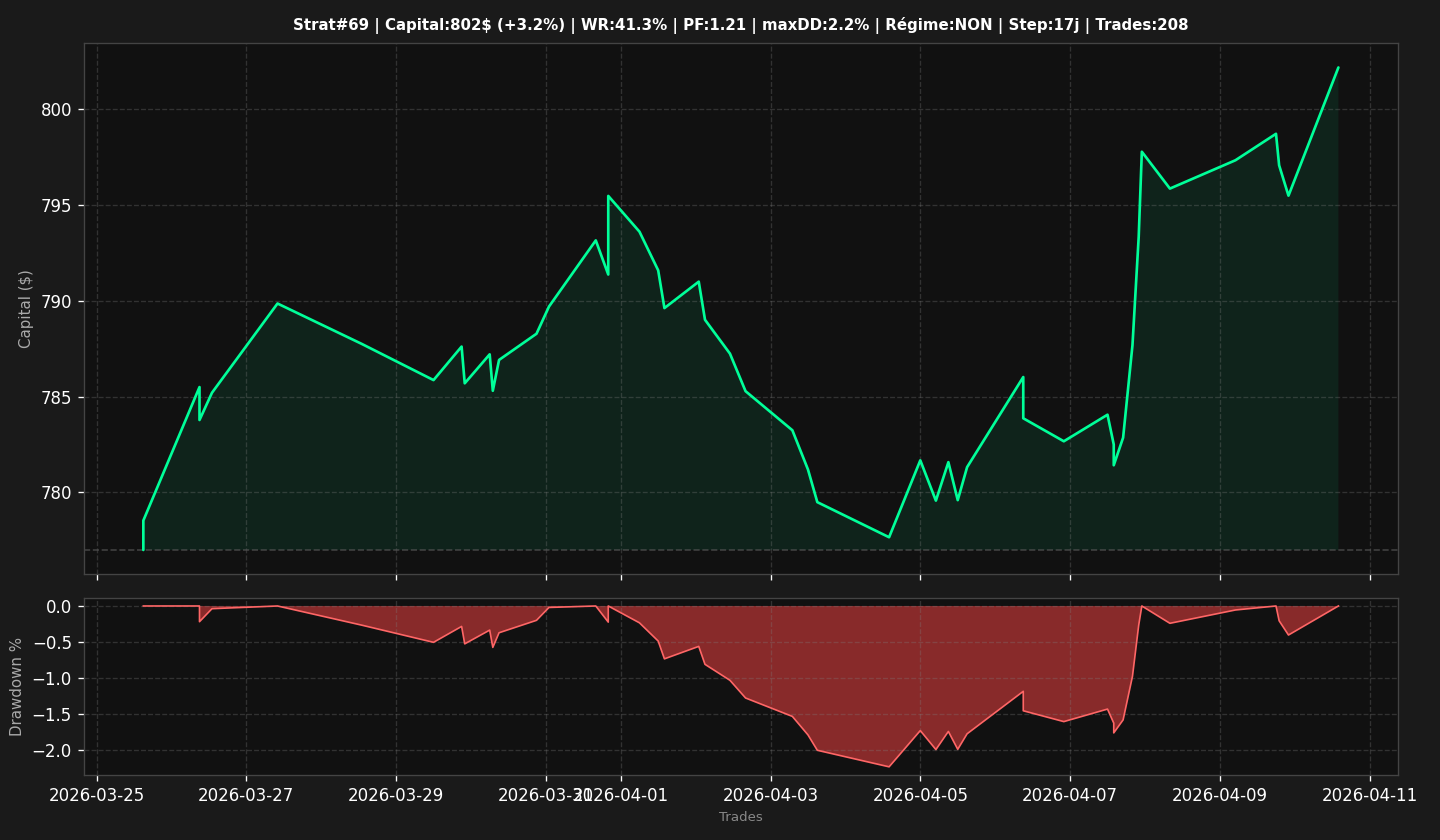Click the 'Drawdown %' y-axis label
Screen dimensions: 1440x840
(16, 687)
